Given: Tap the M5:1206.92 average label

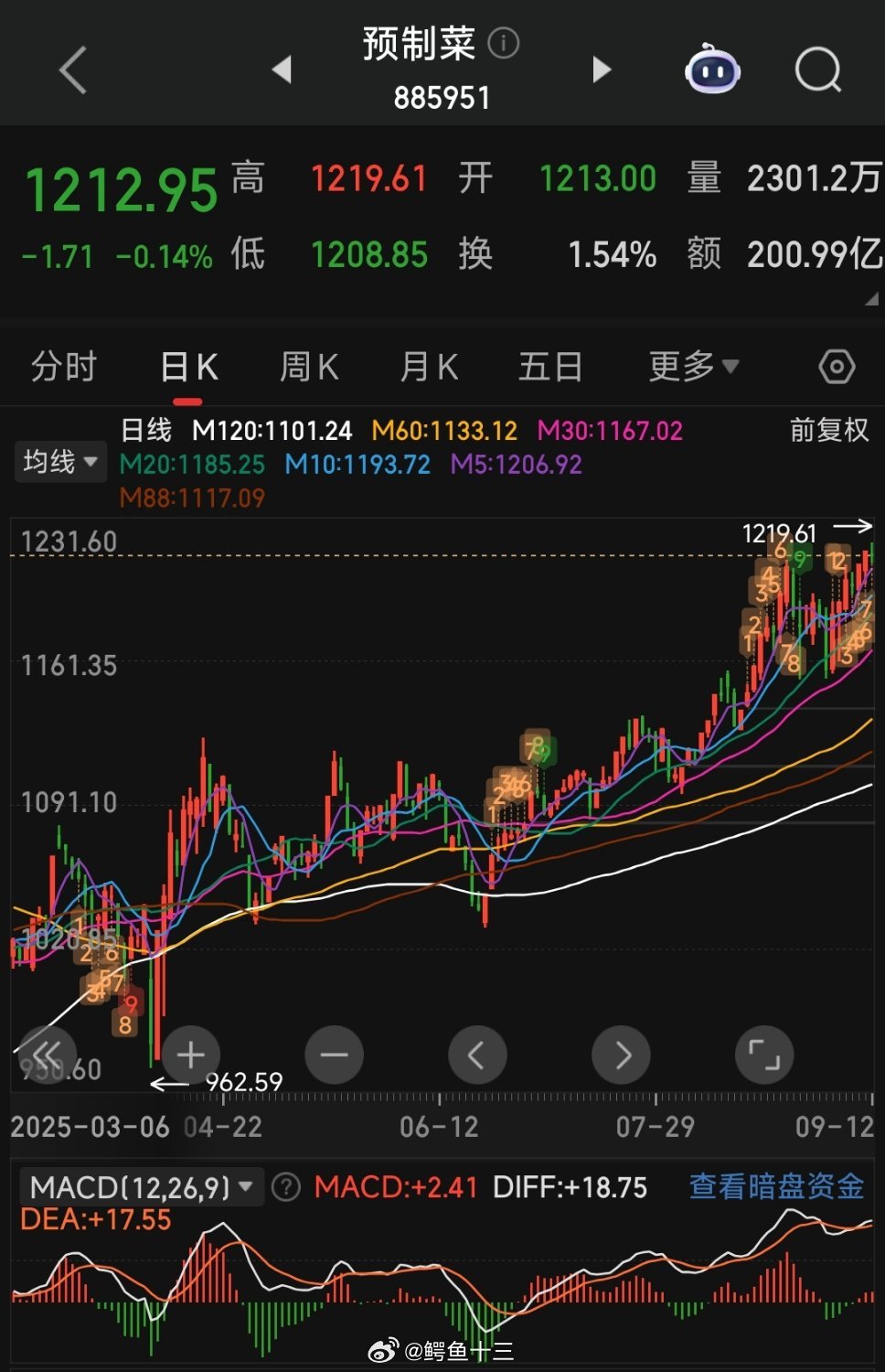Looking at the screenshot, I should (x=517, y=464).
